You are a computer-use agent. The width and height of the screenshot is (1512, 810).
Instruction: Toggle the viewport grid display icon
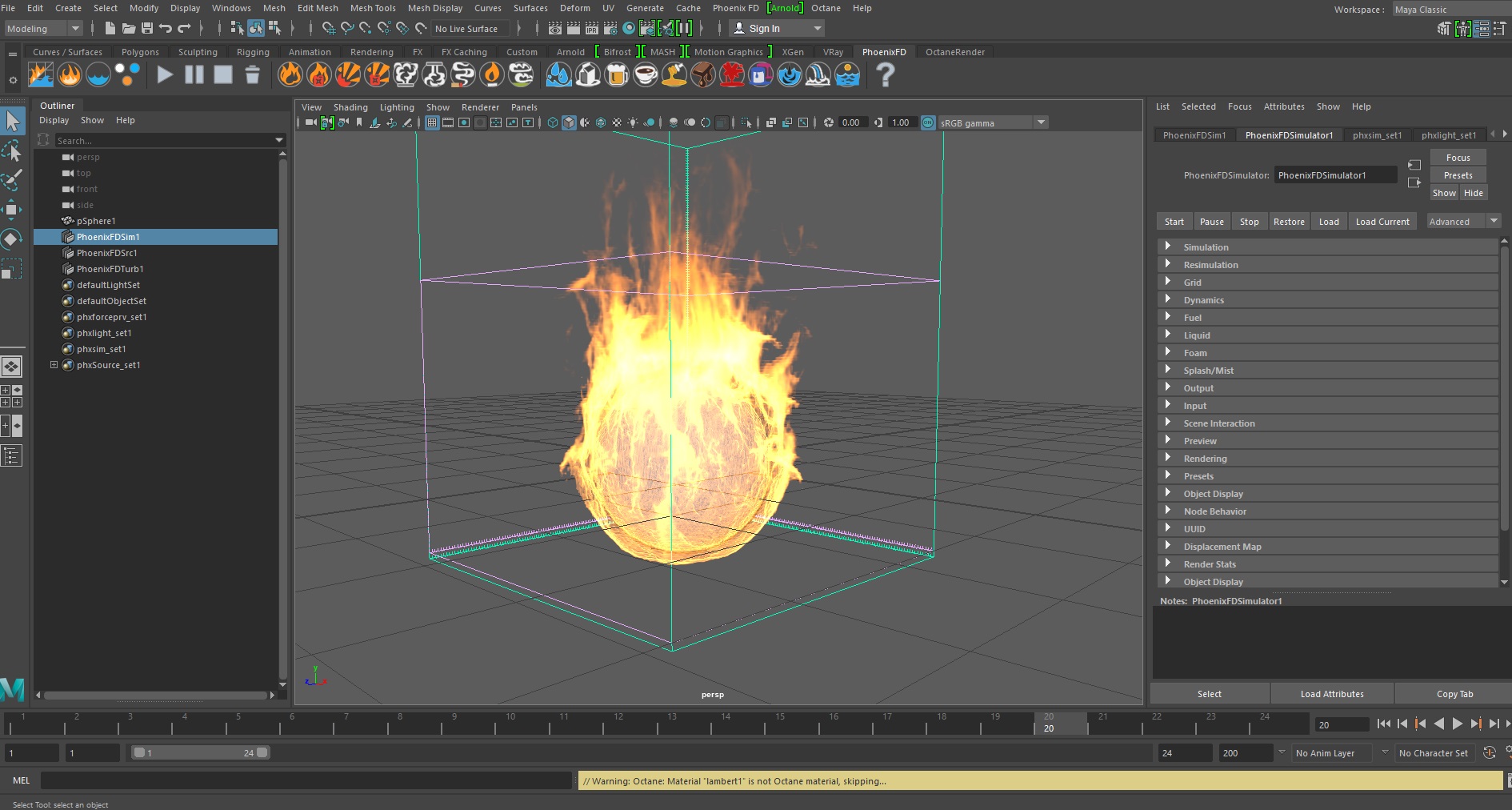(432, 122)
